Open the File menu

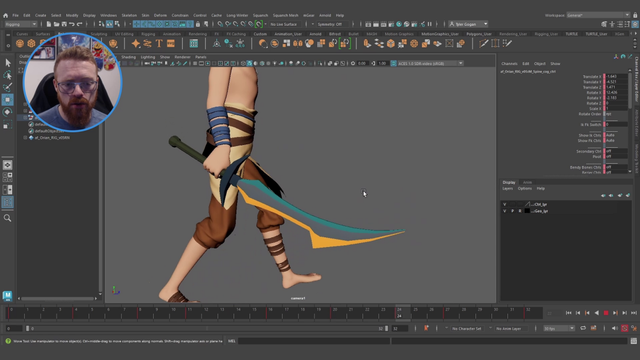click(x=15, y=16)
